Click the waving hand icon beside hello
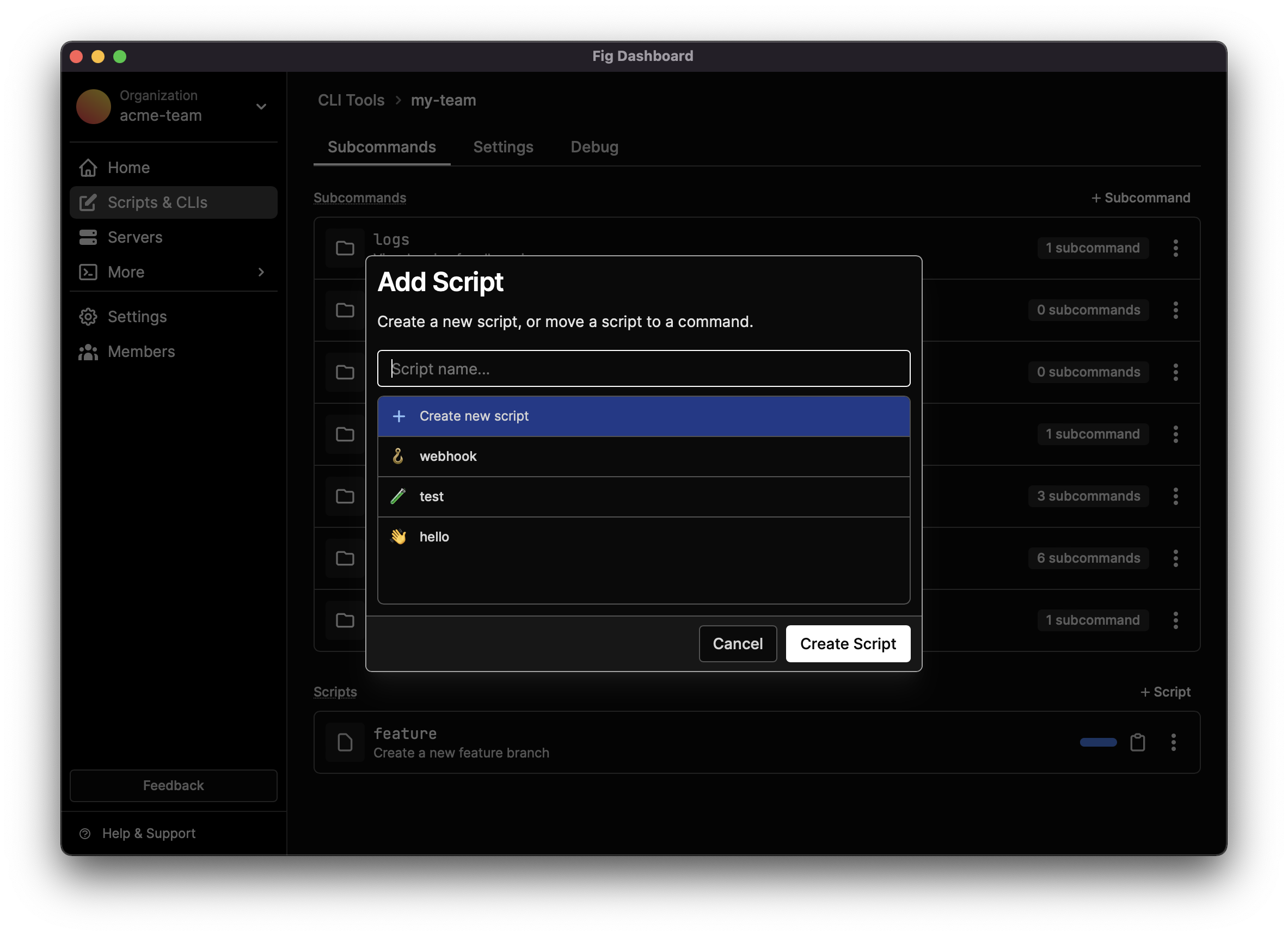The image size is (1288, 936). pos(398,537)
